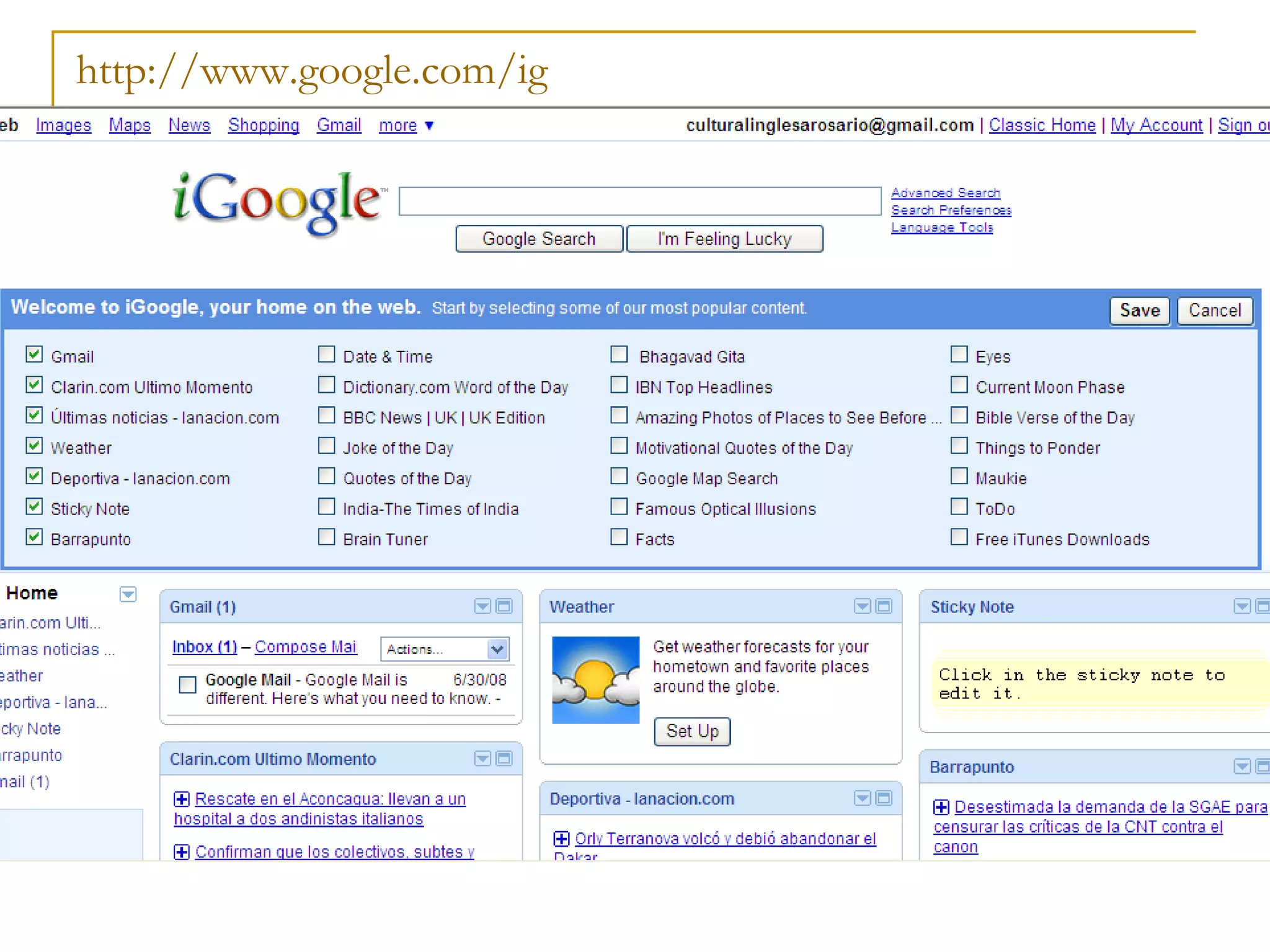The height and width of the screenshot is (952, 1270).
Task: Cancel the content selection panel
Action: pos(1215,310)
